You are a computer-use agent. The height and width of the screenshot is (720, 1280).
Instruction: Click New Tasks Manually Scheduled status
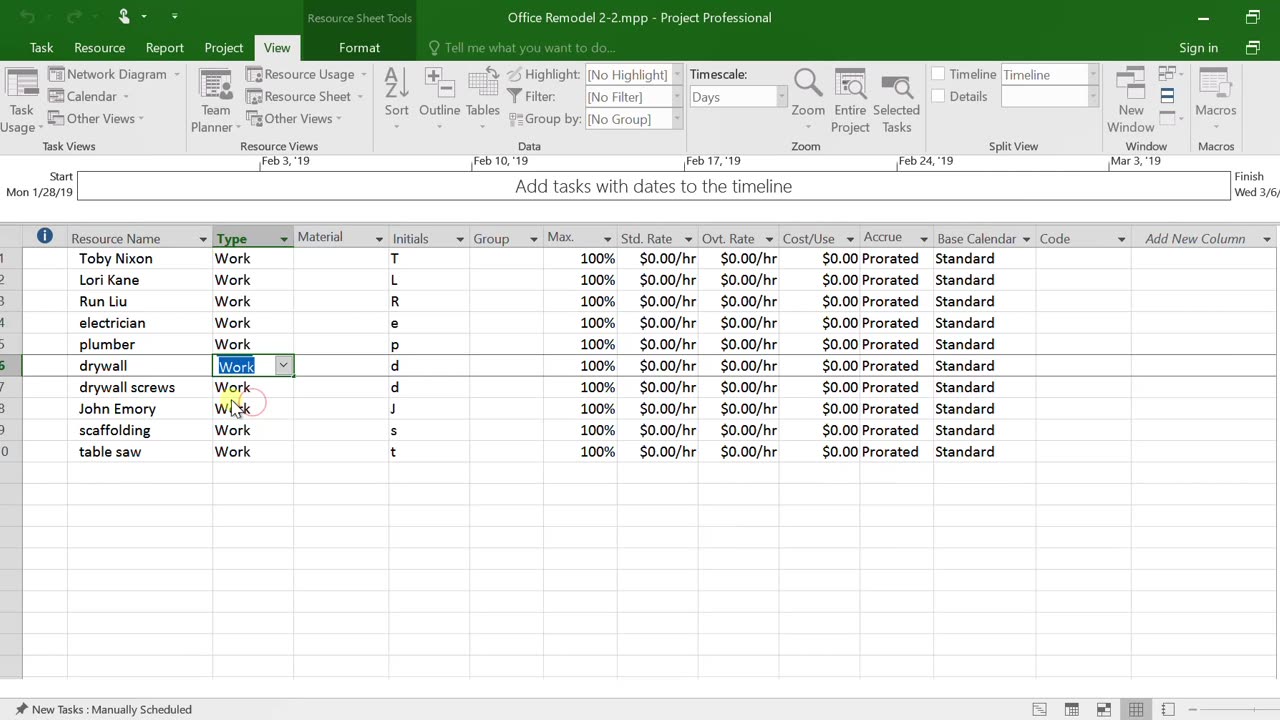(102, 709)
